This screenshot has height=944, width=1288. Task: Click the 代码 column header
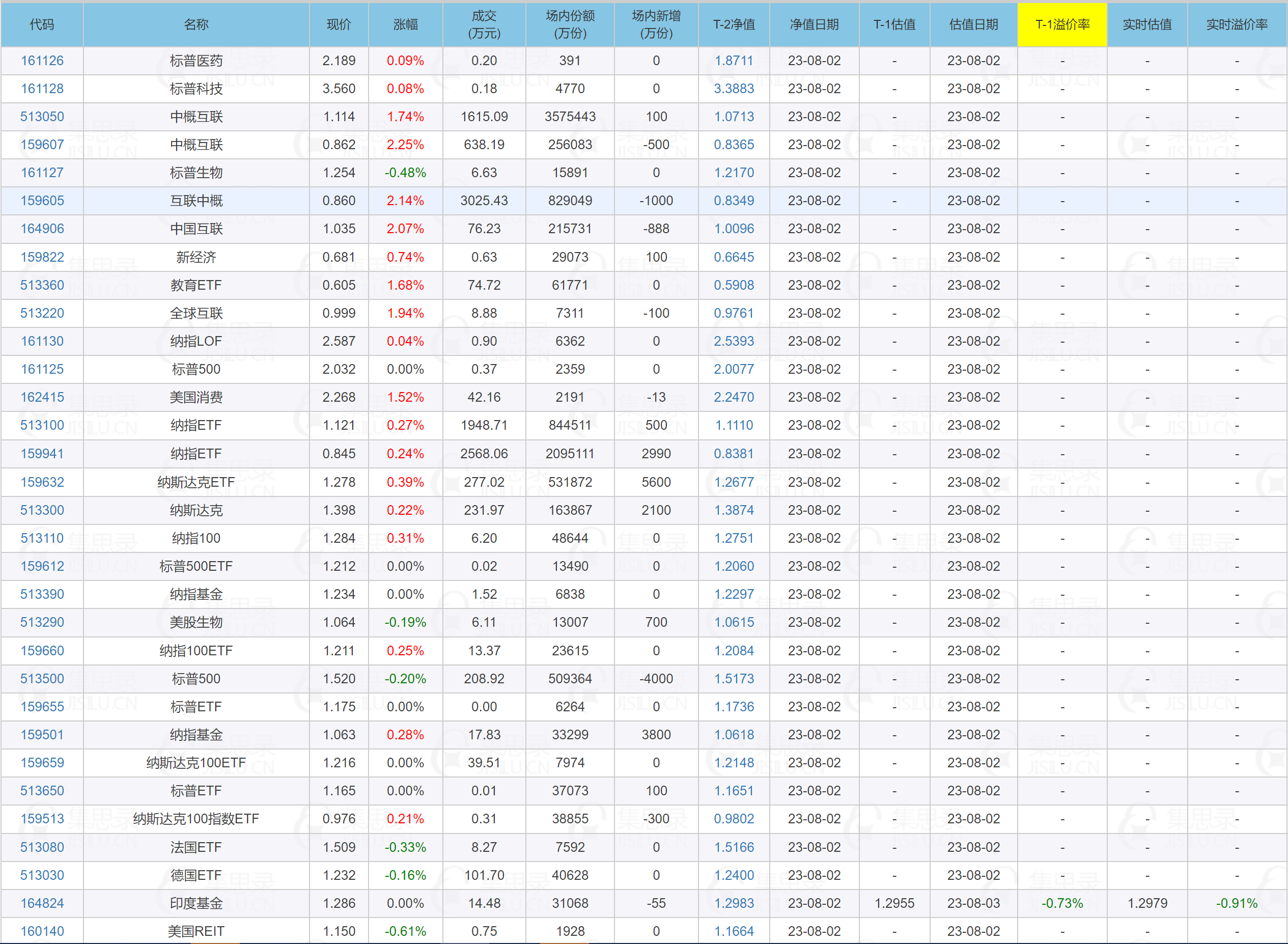pos(42,24)
